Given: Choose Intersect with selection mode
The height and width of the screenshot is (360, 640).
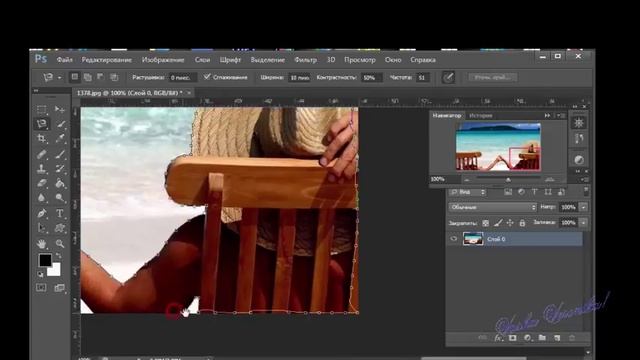Looking at the screenshot, I should 114,77.
